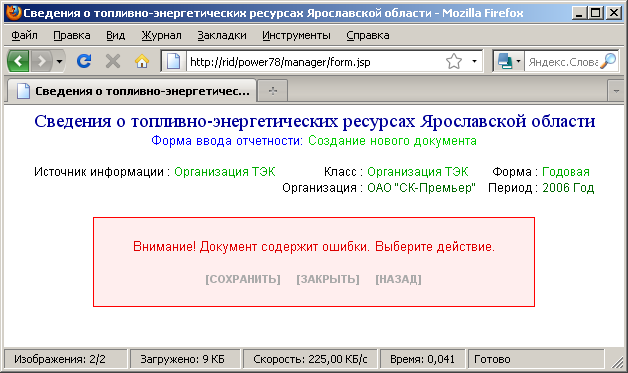Maximize the Firefox window
This screenshot has height=373, width=628.
pyautogui.click(x=596, y=13)
